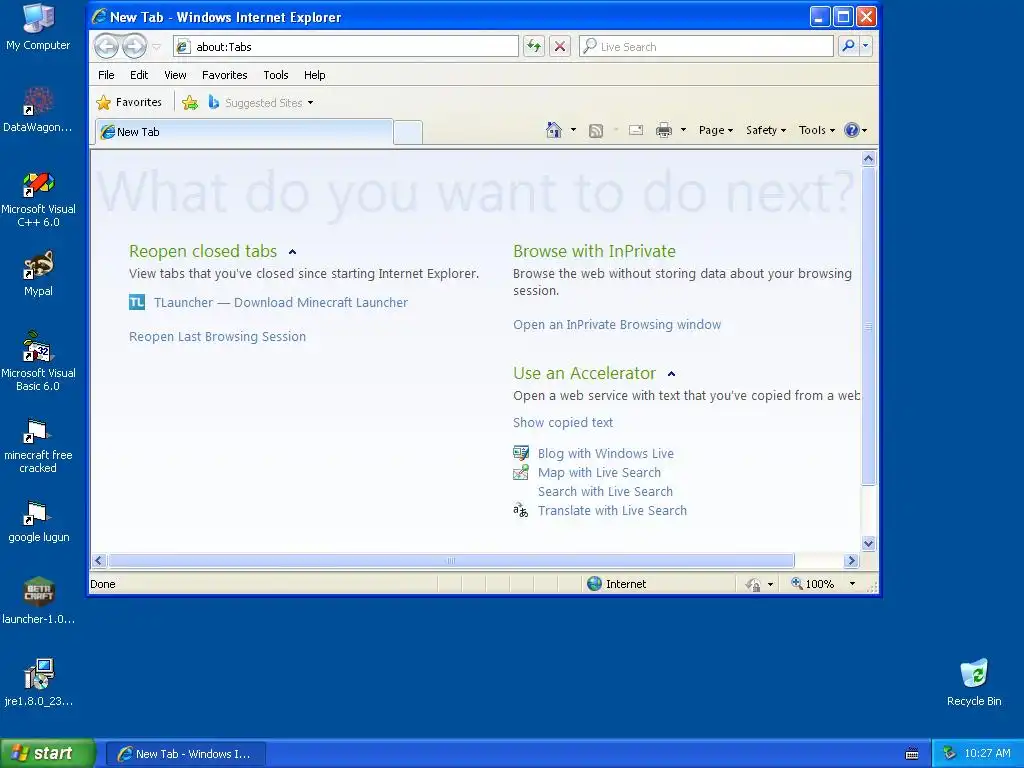Open the Suggested Sites dropdown
The image size is (1024, 768).
[x=261, y=103]
